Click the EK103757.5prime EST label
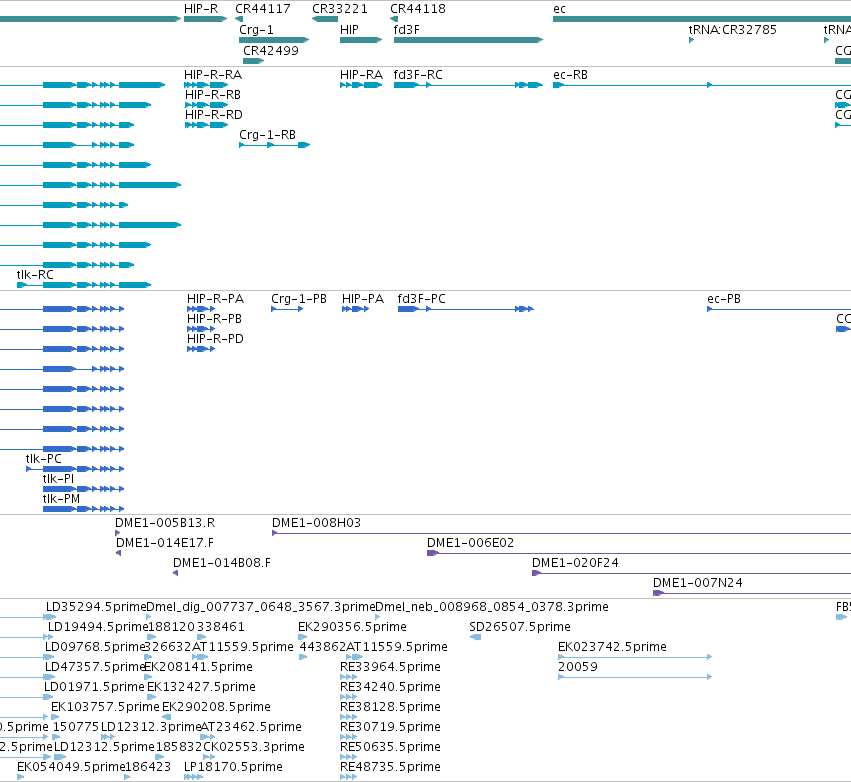851x782 pixels. coord(105,707)
